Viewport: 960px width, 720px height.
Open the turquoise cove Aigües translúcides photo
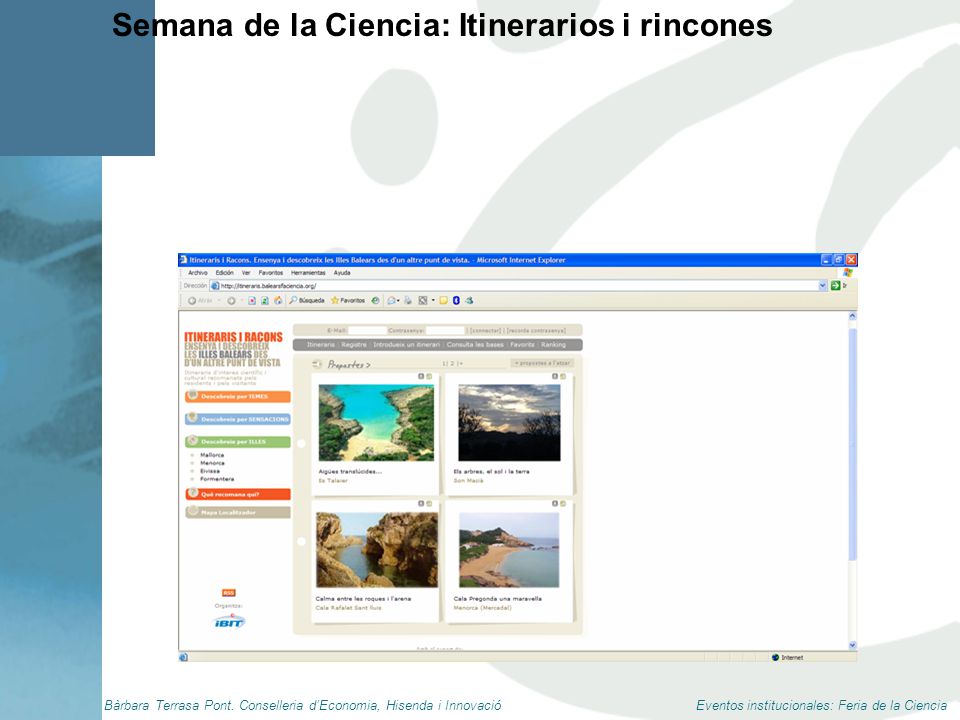click(x=376, y=422)
